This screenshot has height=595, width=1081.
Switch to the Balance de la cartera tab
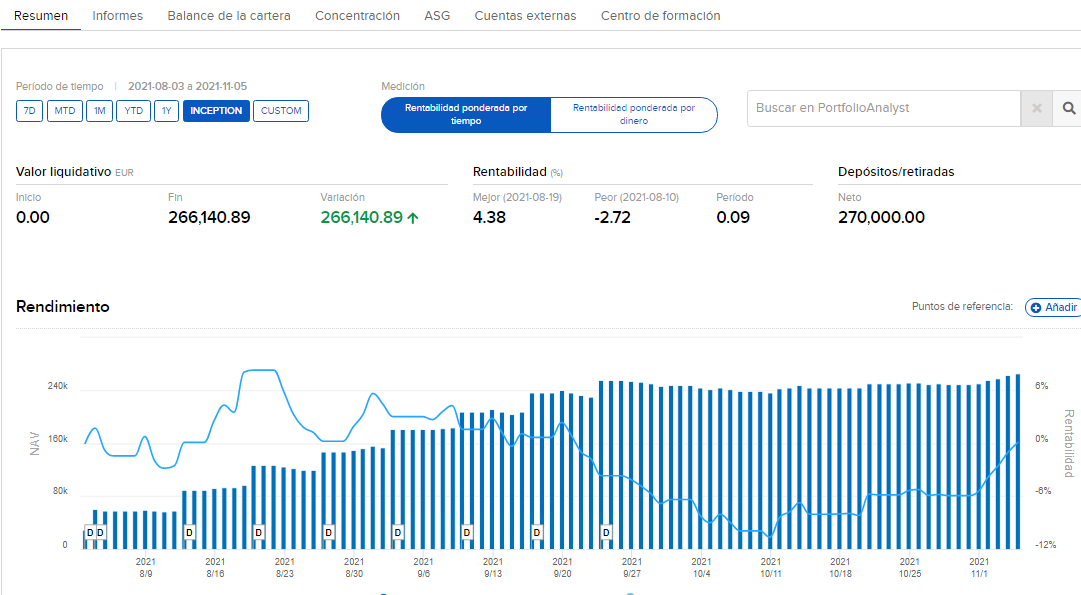(229, 16)
